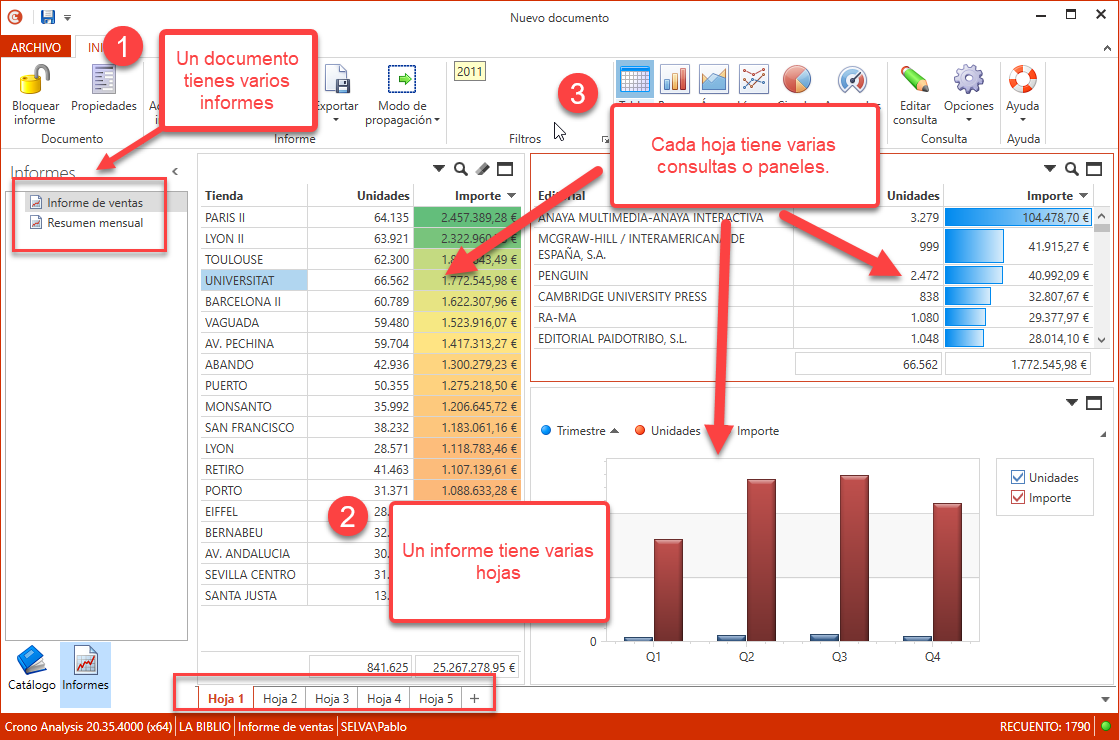Click the eraser icon in the Tienda panel header

tap(482, 169)
